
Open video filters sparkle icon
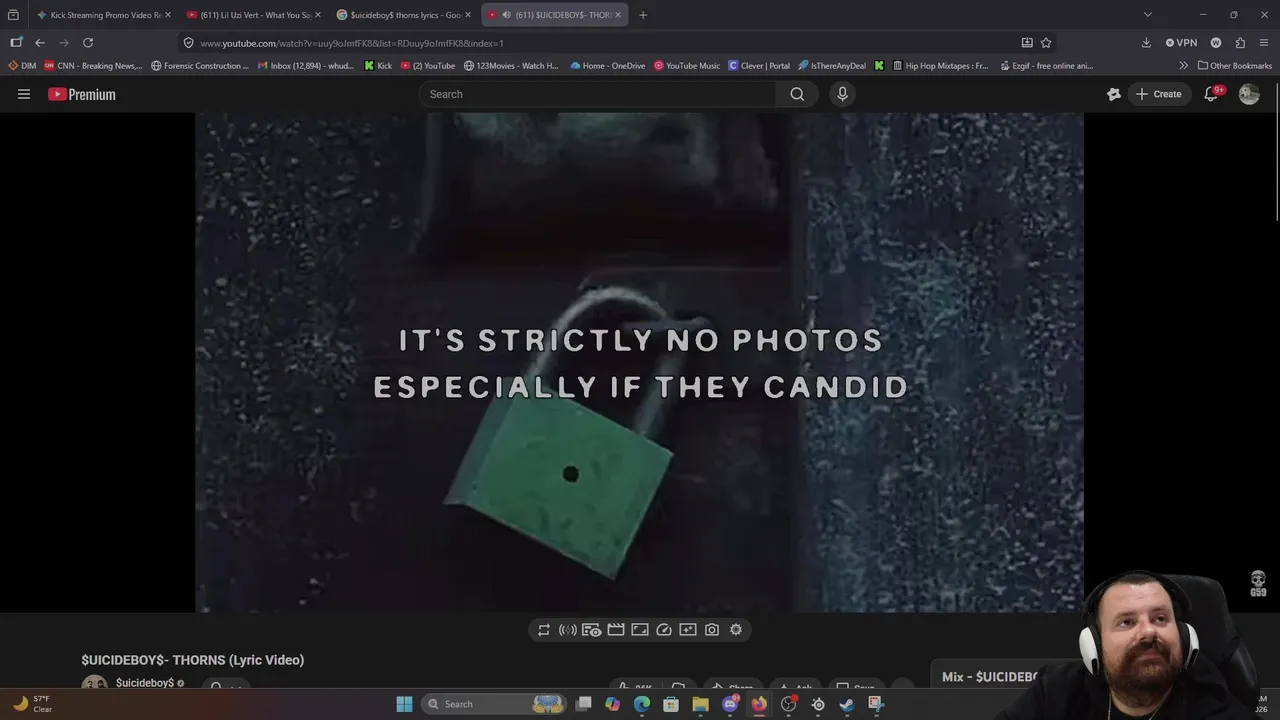coord(688,630)
